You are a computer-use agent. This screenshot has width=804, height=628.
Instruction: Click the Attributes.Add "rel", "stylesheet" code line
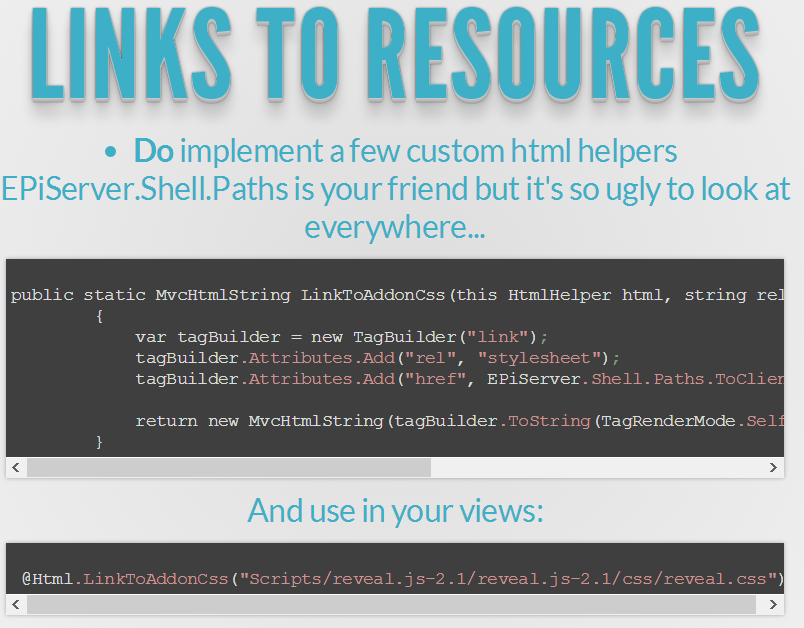pos(378,358)
